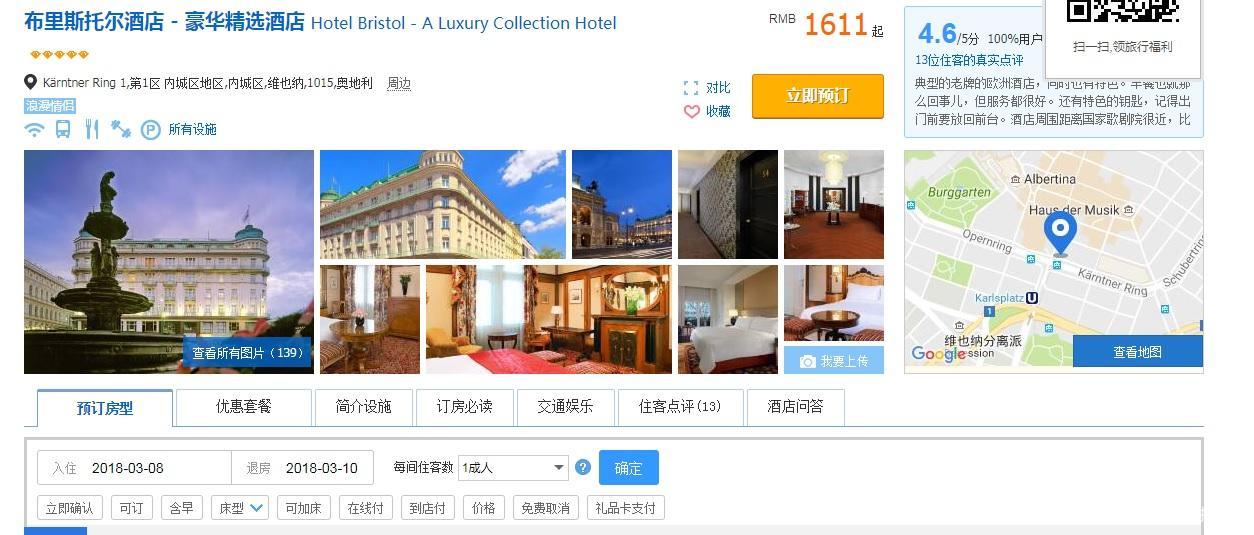Click the 收藏 heart favorite icon
1254x535 pixels.
[691, 112]
